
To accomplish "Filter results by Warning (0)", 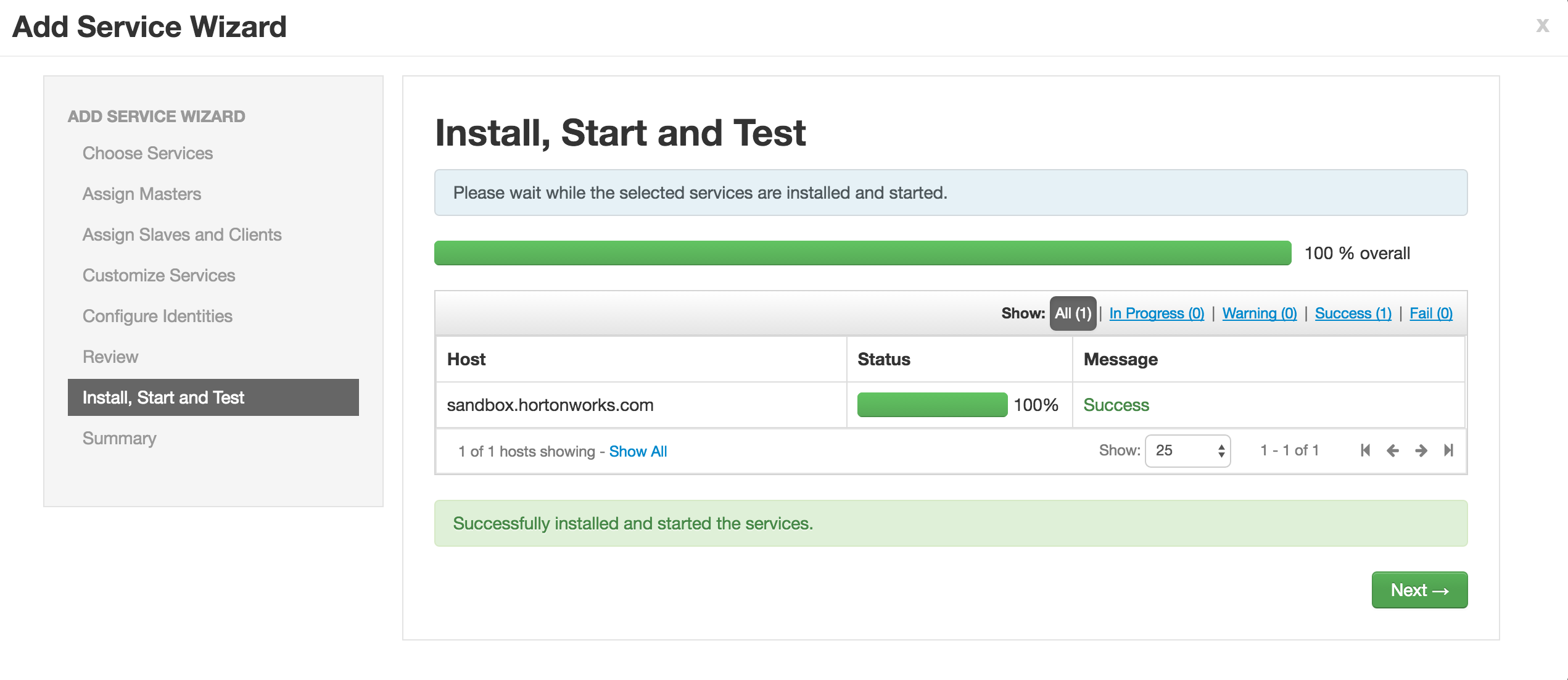I will tap(1259, 313).
